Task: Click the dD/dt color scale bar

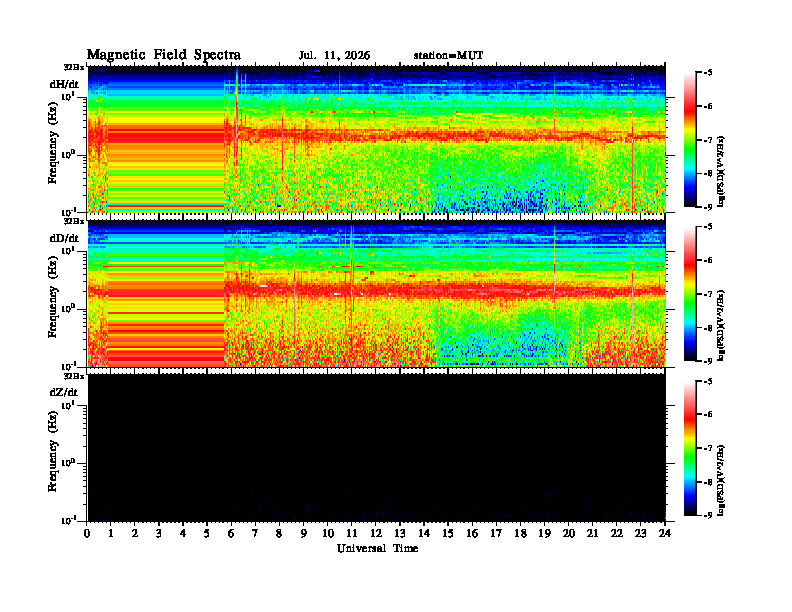Action: click(689, 294)
